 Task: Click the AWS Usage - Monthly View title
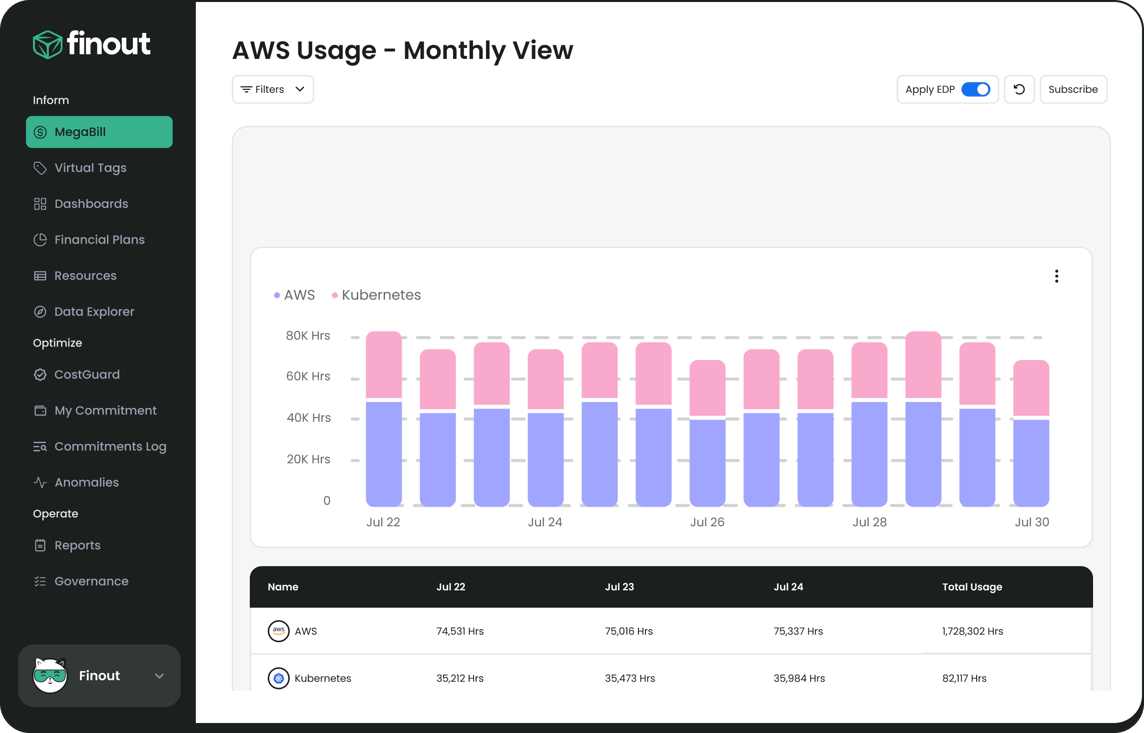click(403, 50)
